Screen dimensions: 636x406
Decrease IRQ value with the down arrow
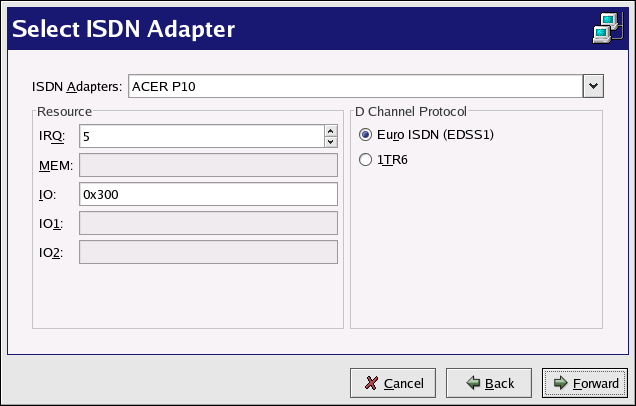pyautogui.click(x=330, y=141)
